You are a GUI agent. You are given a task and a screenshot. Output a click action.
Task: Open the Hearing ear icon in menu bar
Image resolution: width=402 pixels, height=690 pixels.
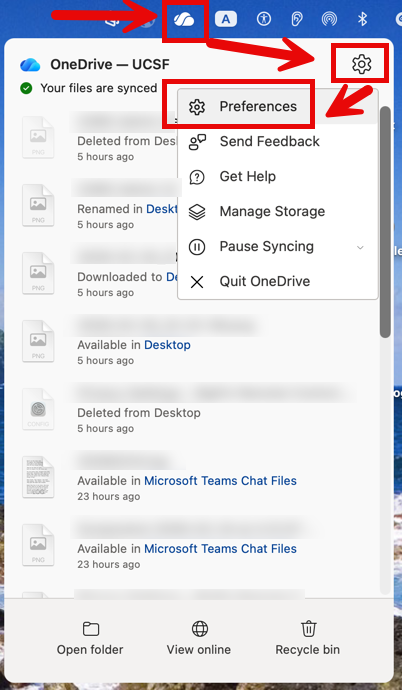(x=296, y=19)
